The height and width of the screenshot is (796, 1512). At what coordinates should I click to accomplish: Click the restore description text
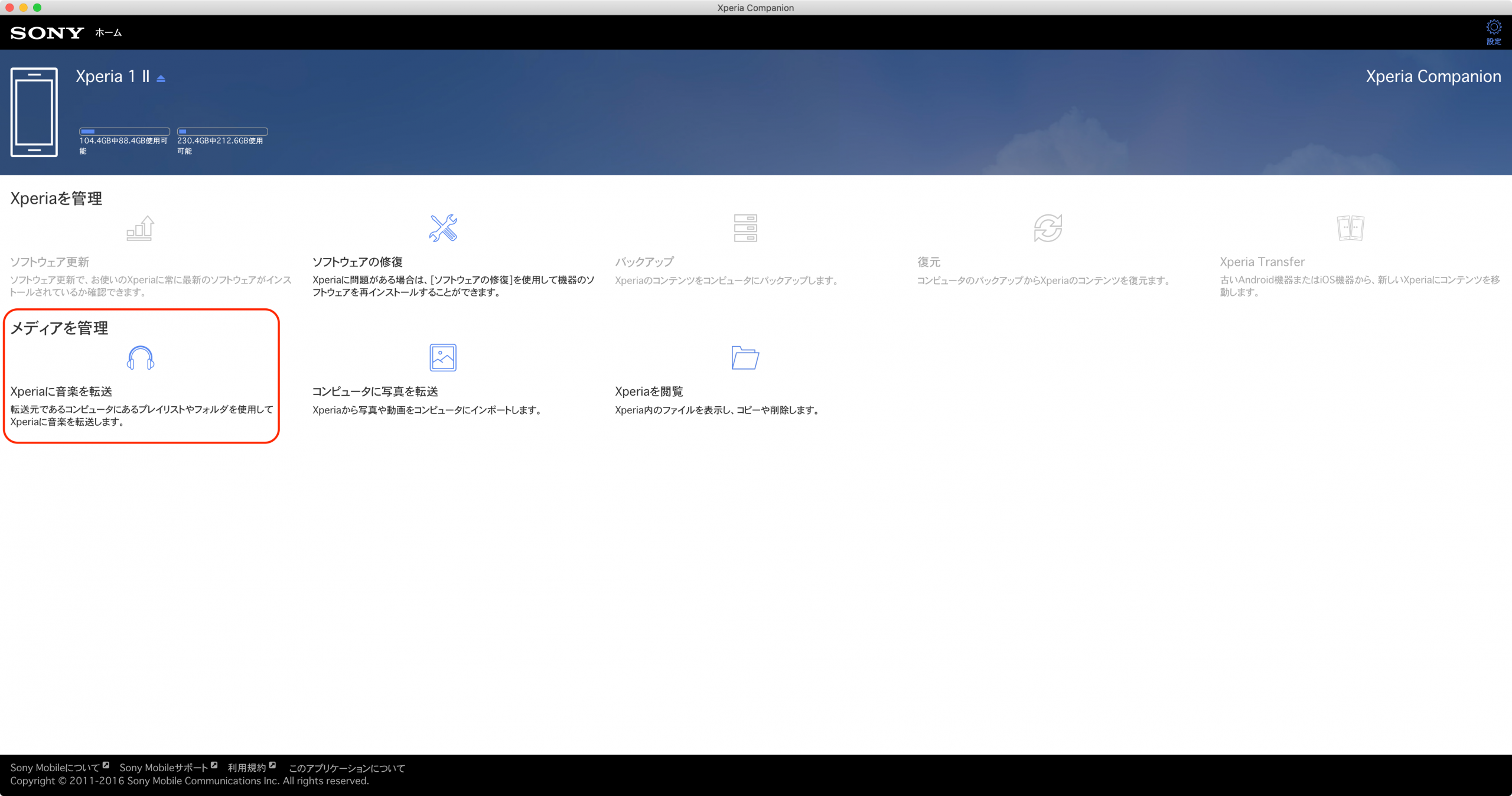pos(1044,280)
